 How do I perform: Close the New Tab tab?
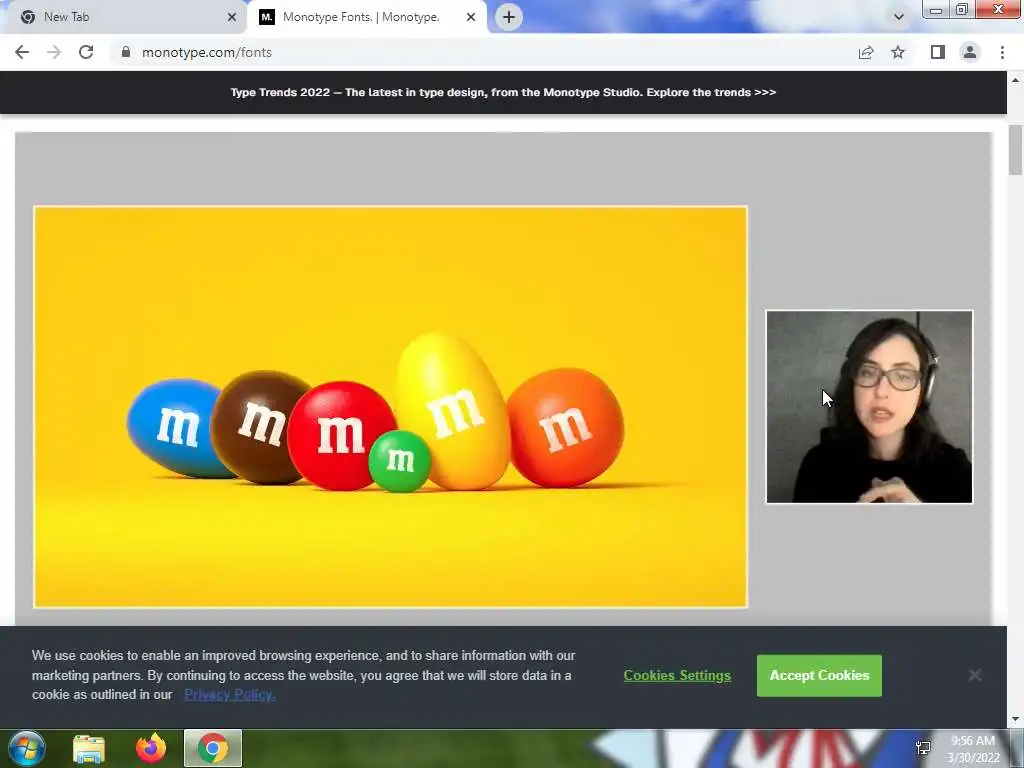click(x=231, y=17)
